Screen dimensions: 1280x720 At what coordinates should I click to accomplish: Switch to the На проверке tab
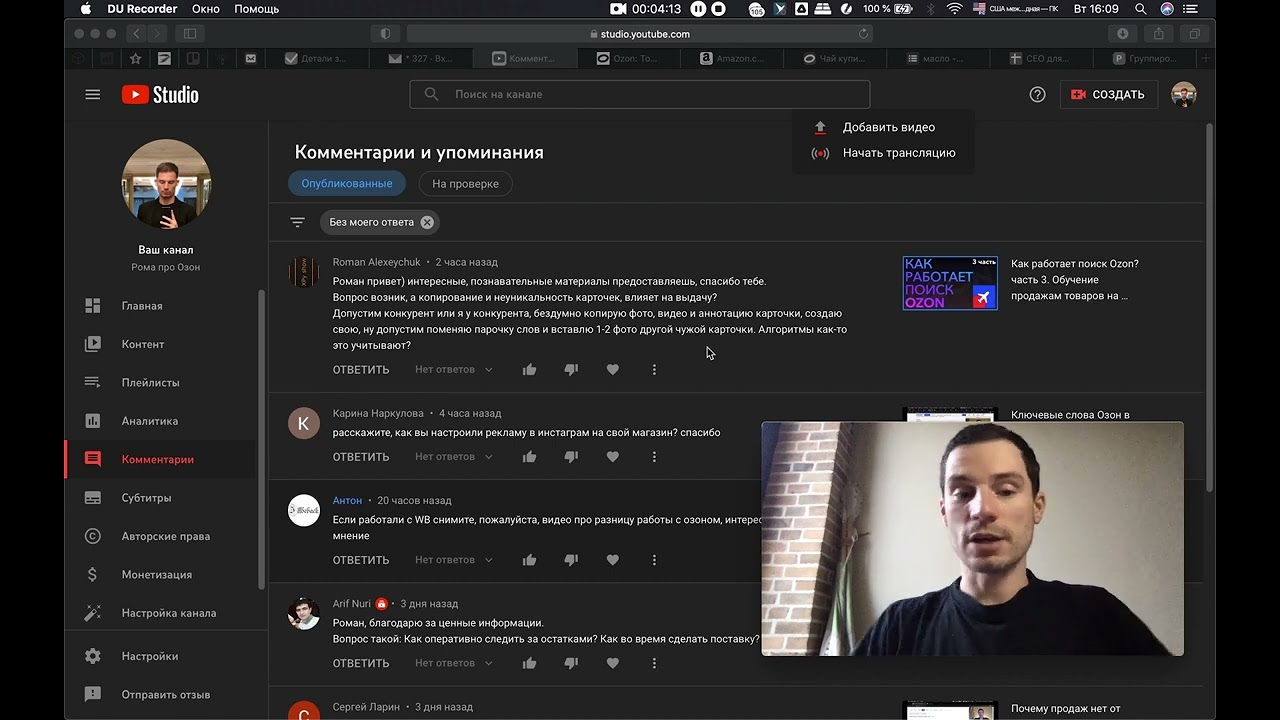(x=466, y=184)
